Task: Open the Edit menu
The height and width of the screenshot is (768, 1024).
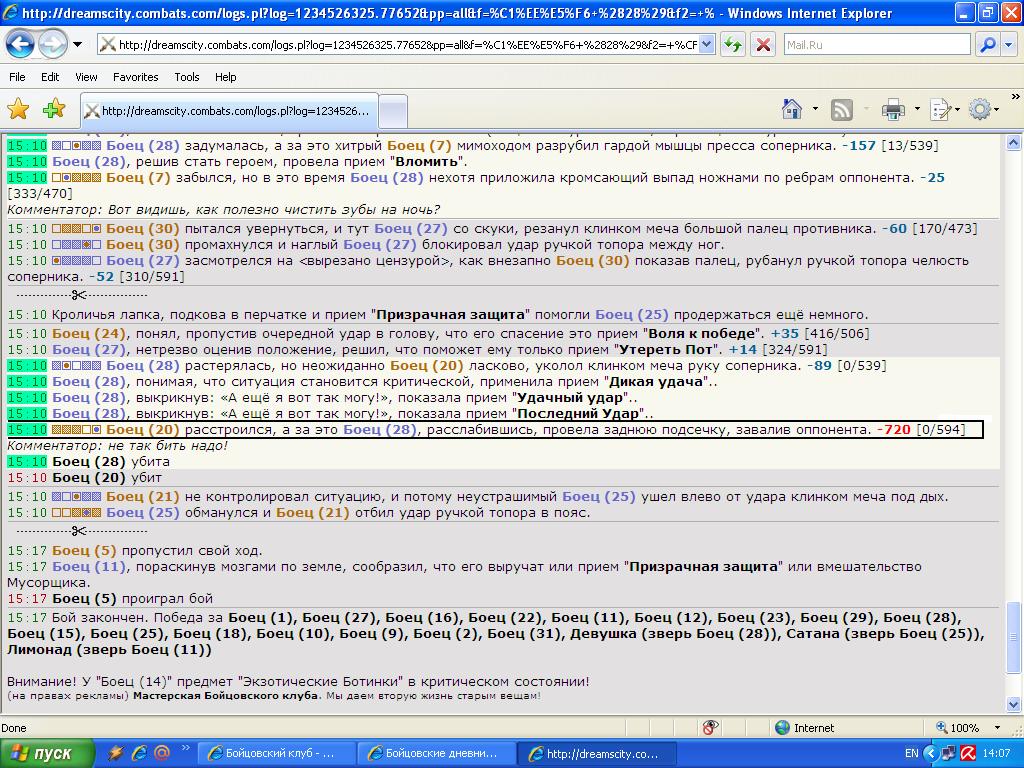Action: pyautogui.click(x=50, y=77)
